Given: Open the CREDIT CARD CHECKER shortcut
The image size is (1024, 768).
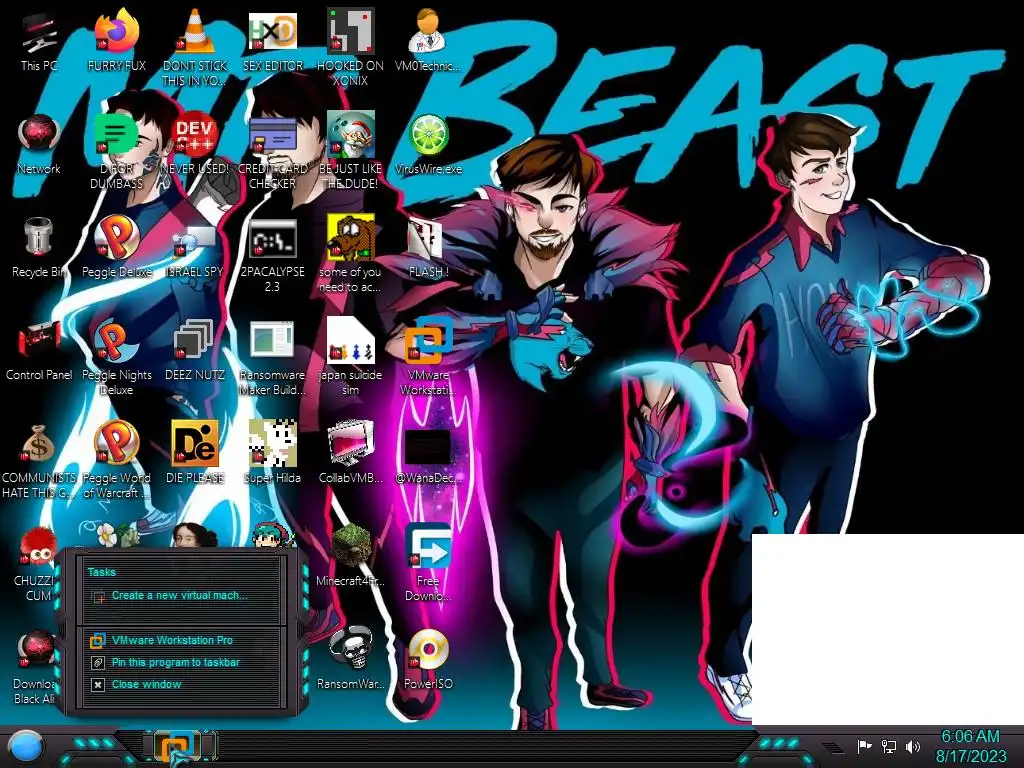Looking at the screenshot, I should coord(272,152).
